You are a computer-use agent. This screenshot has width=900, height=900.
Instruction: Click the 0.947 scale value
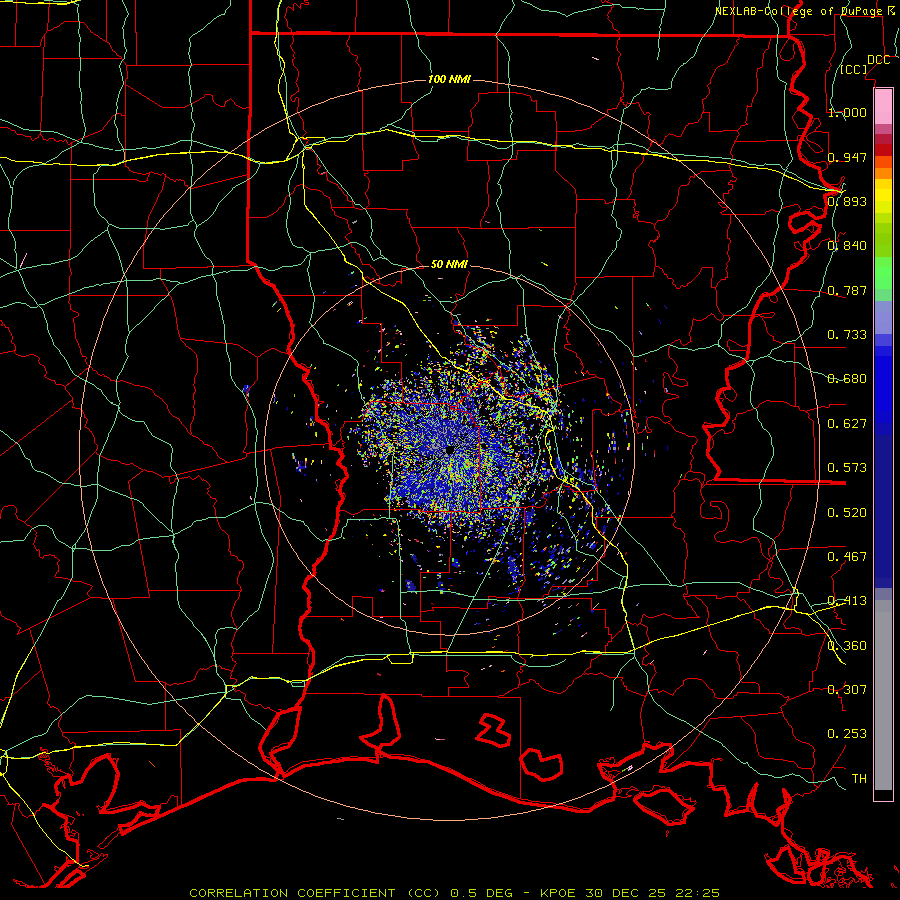click(x=847, y=157)
